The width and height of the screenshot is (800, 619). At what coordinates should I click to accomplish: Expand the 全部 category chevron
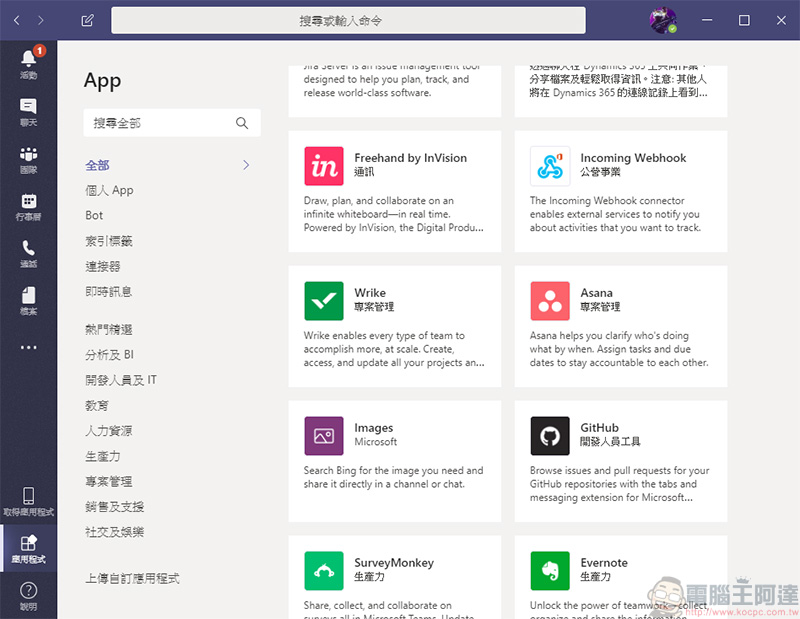click(246, 165)
